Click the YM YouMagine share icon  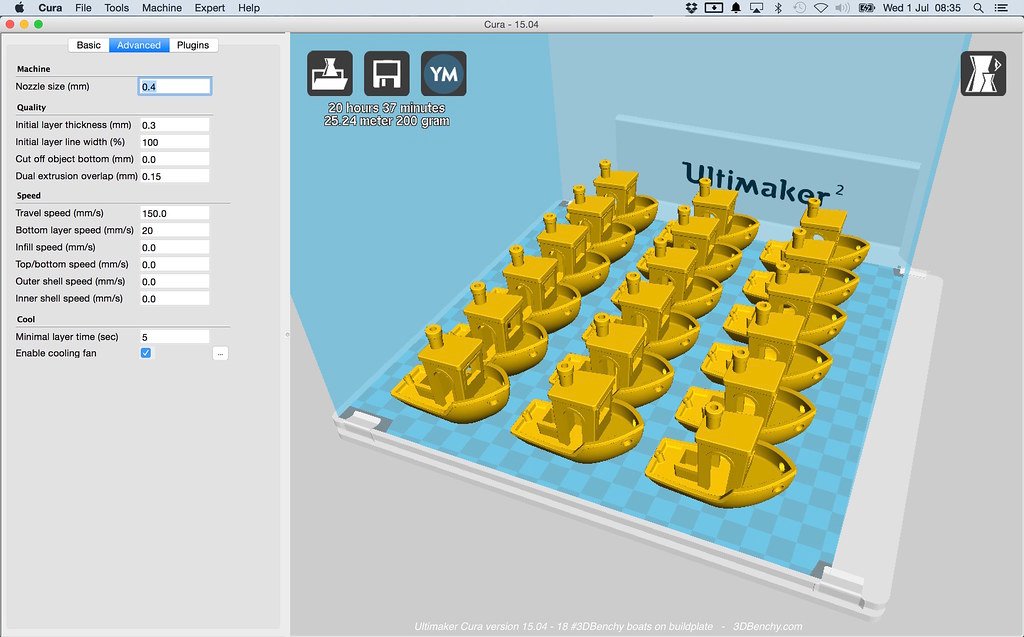click(443, 73)
